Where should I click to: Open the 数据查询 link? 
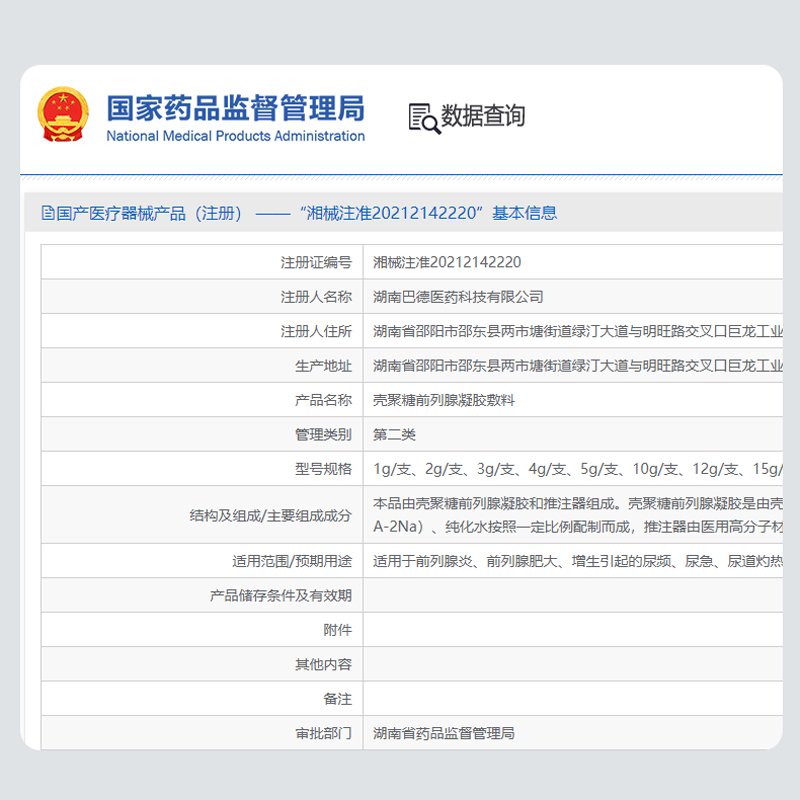point(483,115)
